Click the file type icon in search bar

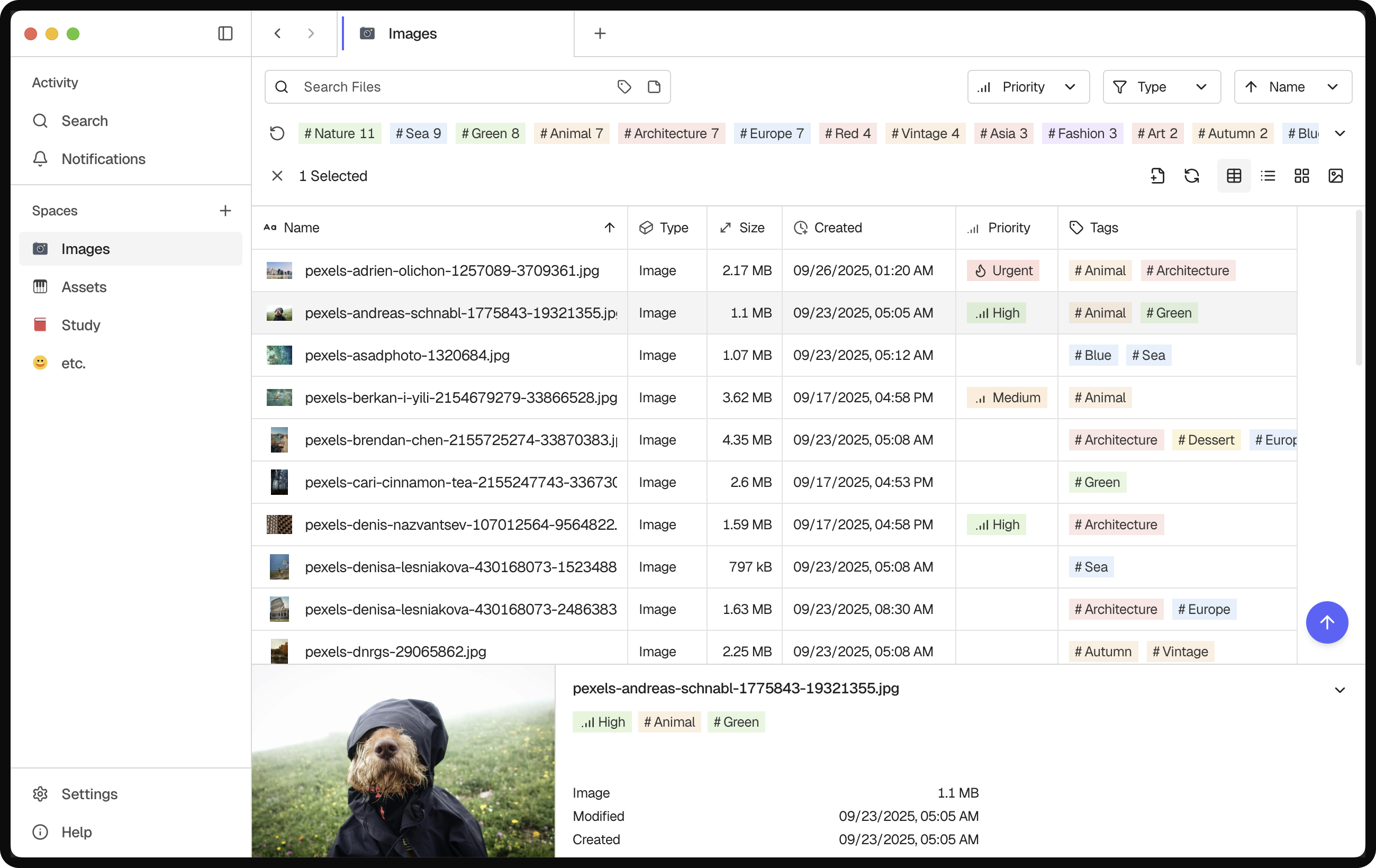tap(654, 87)
